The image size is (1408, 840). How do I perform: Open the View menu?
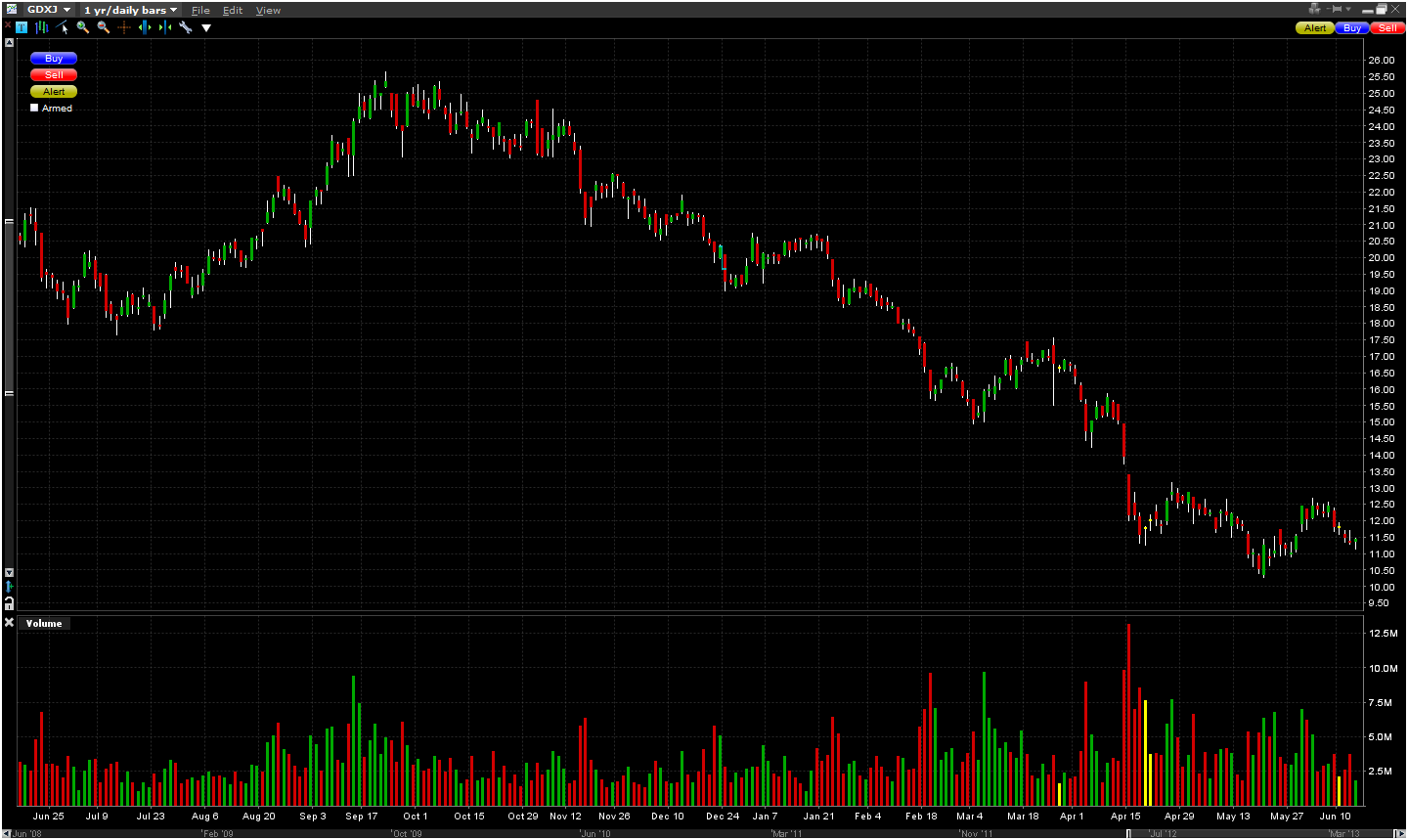[268, 11]
